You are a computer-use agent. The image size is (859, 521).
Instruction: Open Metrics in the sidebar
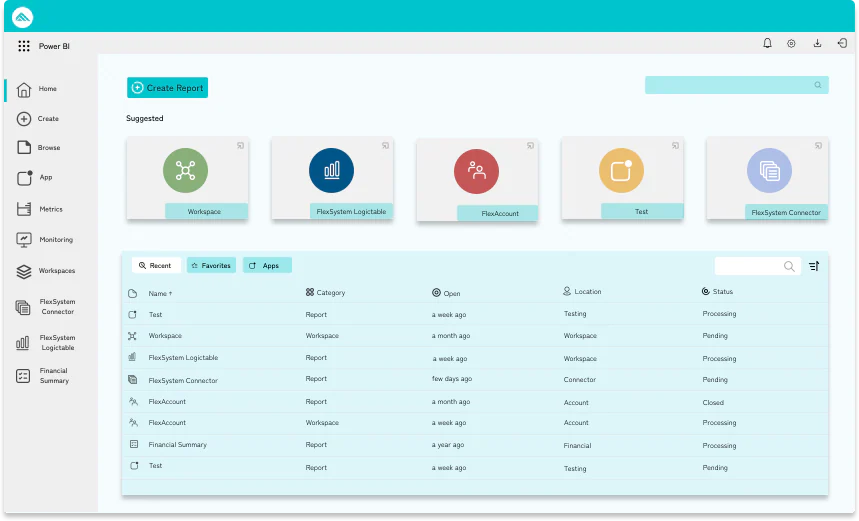point(39,209)
